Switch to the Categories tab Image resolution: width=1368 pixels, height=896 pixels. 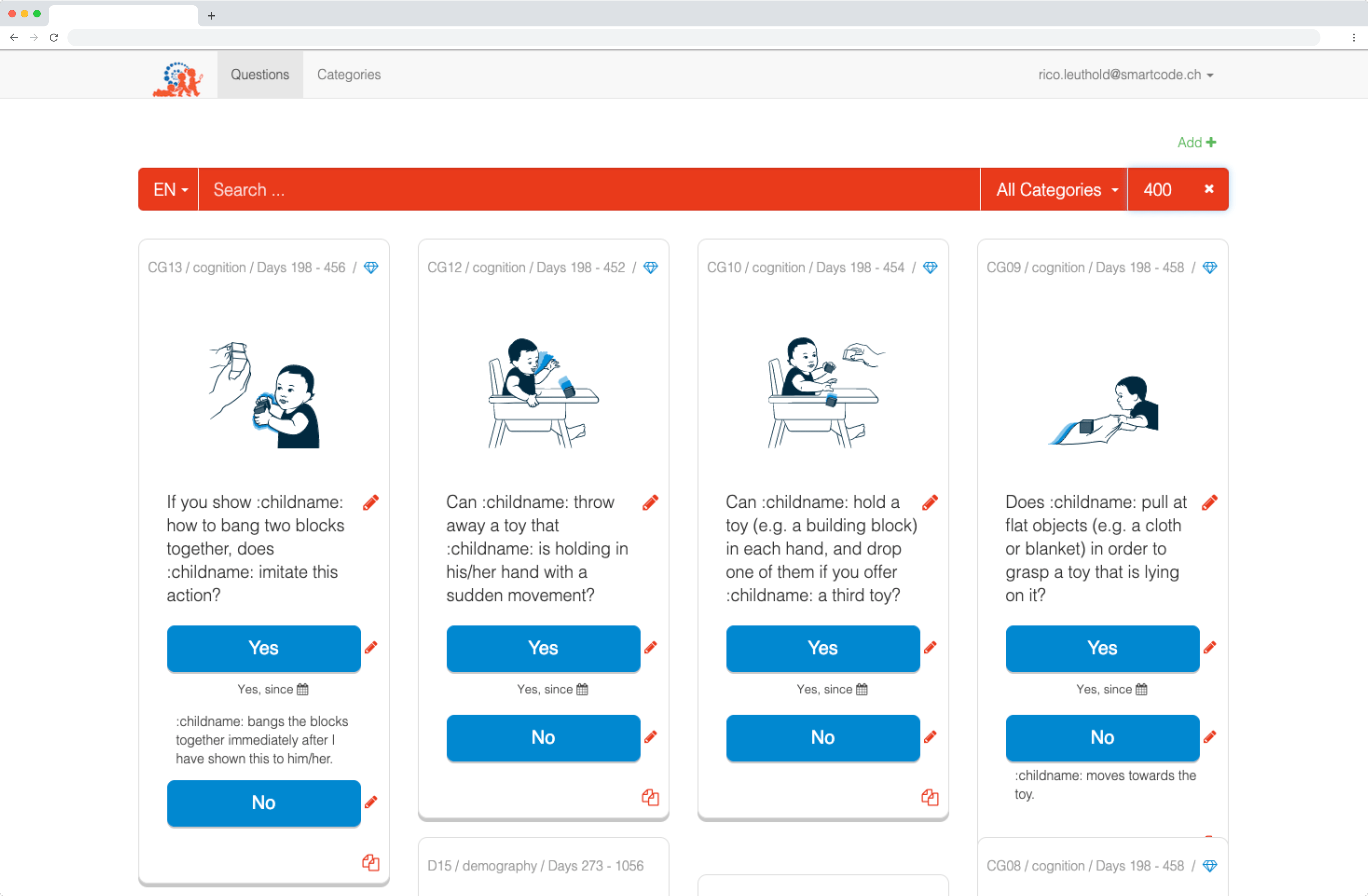(x=349, y=75)
